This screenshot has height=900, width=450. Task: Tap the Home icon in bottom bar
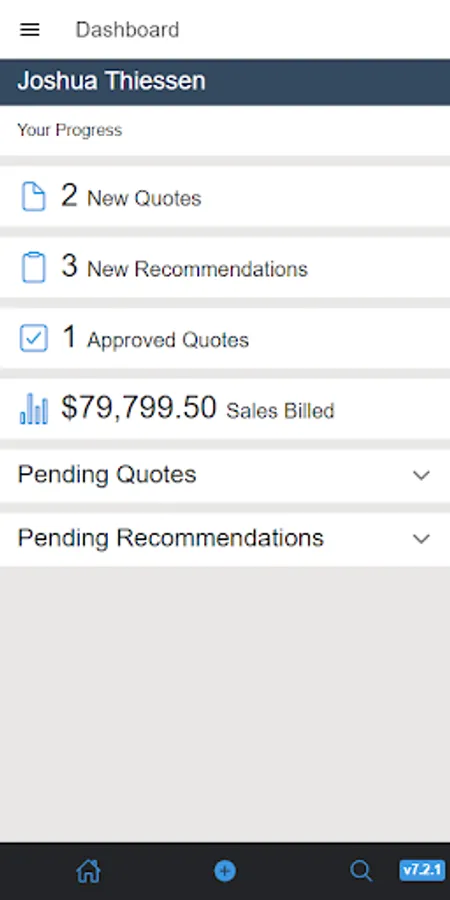(88, 871)
